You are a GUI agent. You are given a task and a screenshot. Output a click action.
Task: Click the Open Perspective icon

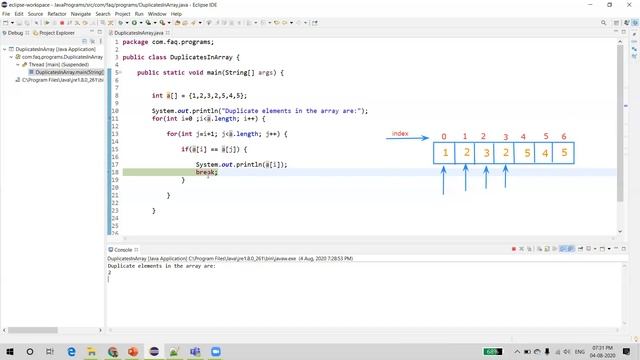616,23
